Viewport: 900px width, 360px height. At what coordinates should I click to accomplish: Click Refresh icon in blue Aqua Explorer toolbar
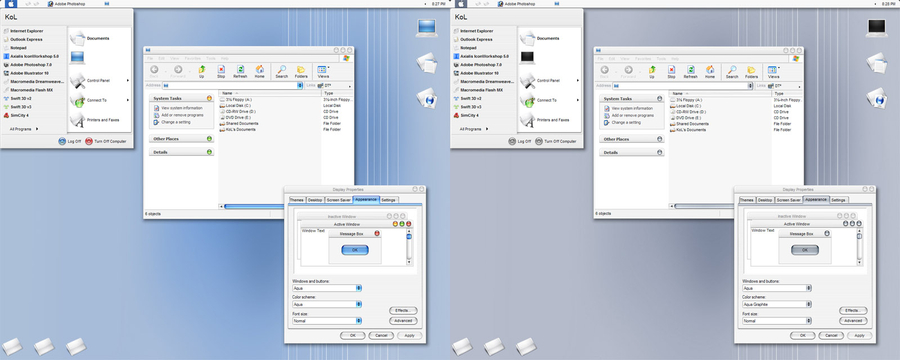[240, 69]
